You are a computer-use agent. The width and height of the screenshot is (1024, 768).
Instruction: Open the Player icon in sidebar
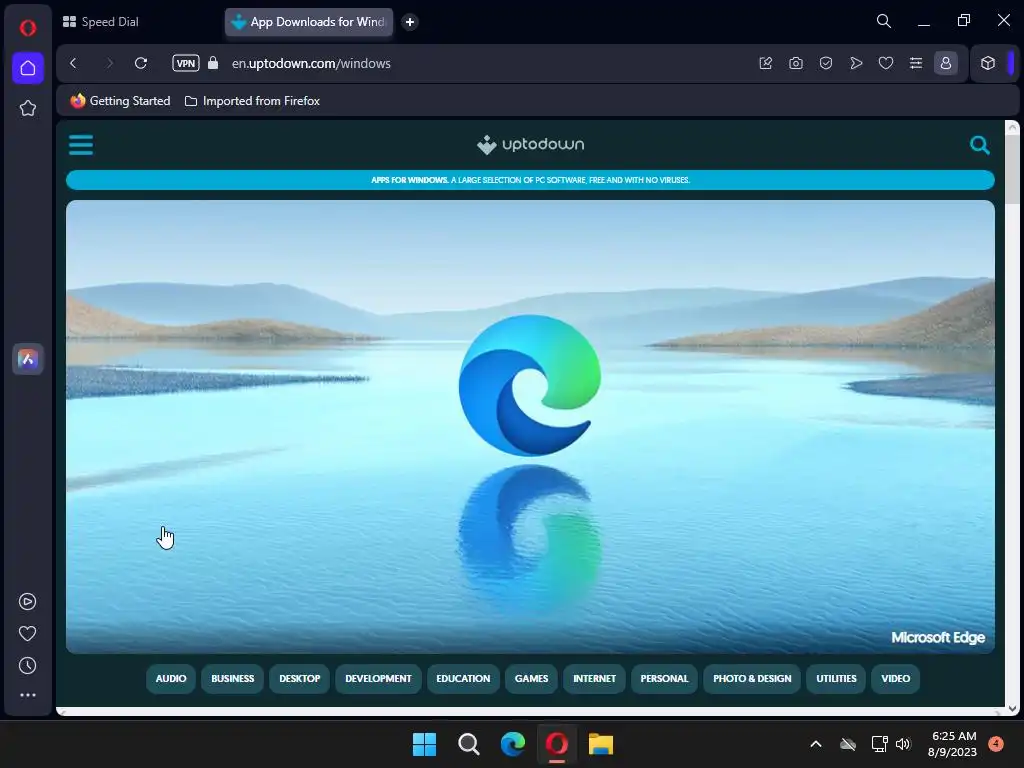click(x=27, y=601)
